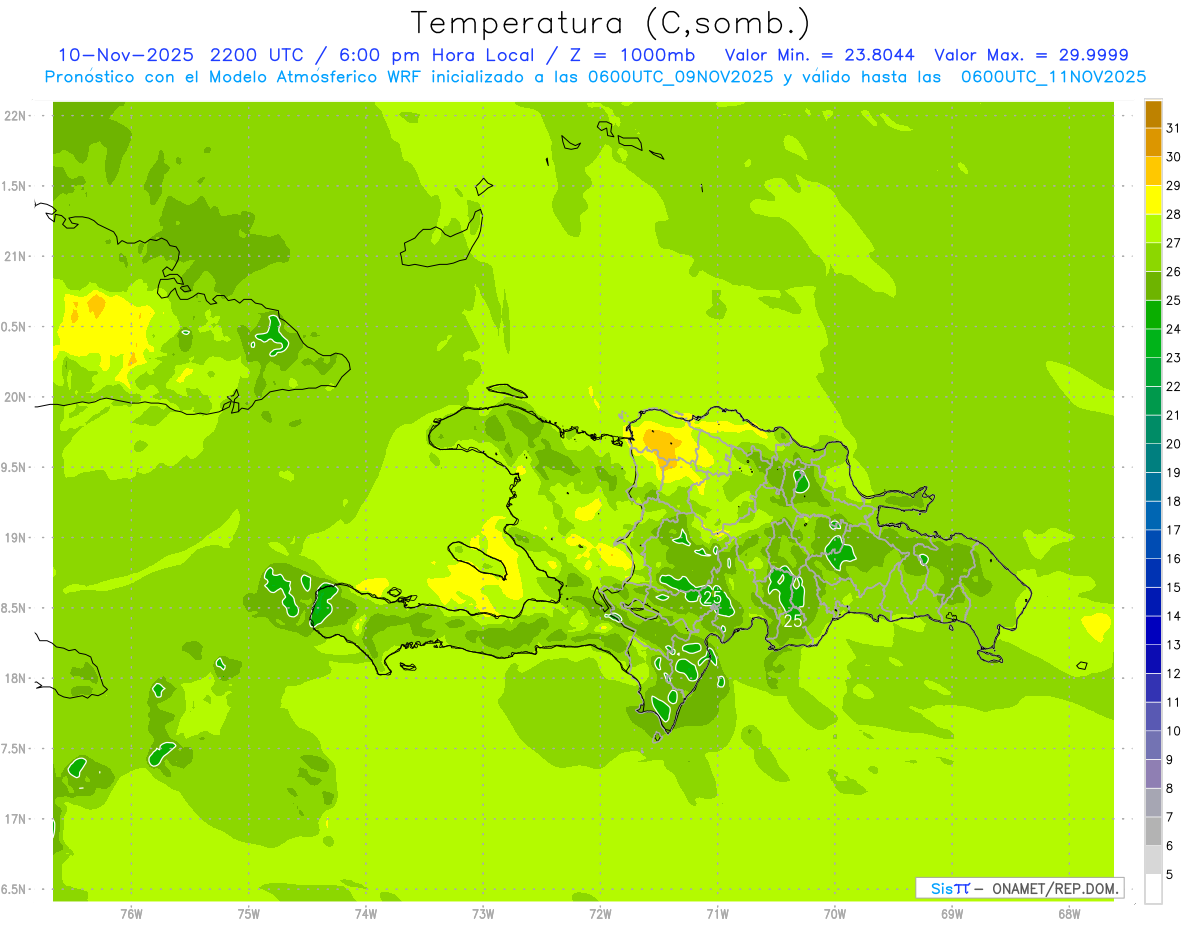Click the '22N' latitude axis label

14,116
